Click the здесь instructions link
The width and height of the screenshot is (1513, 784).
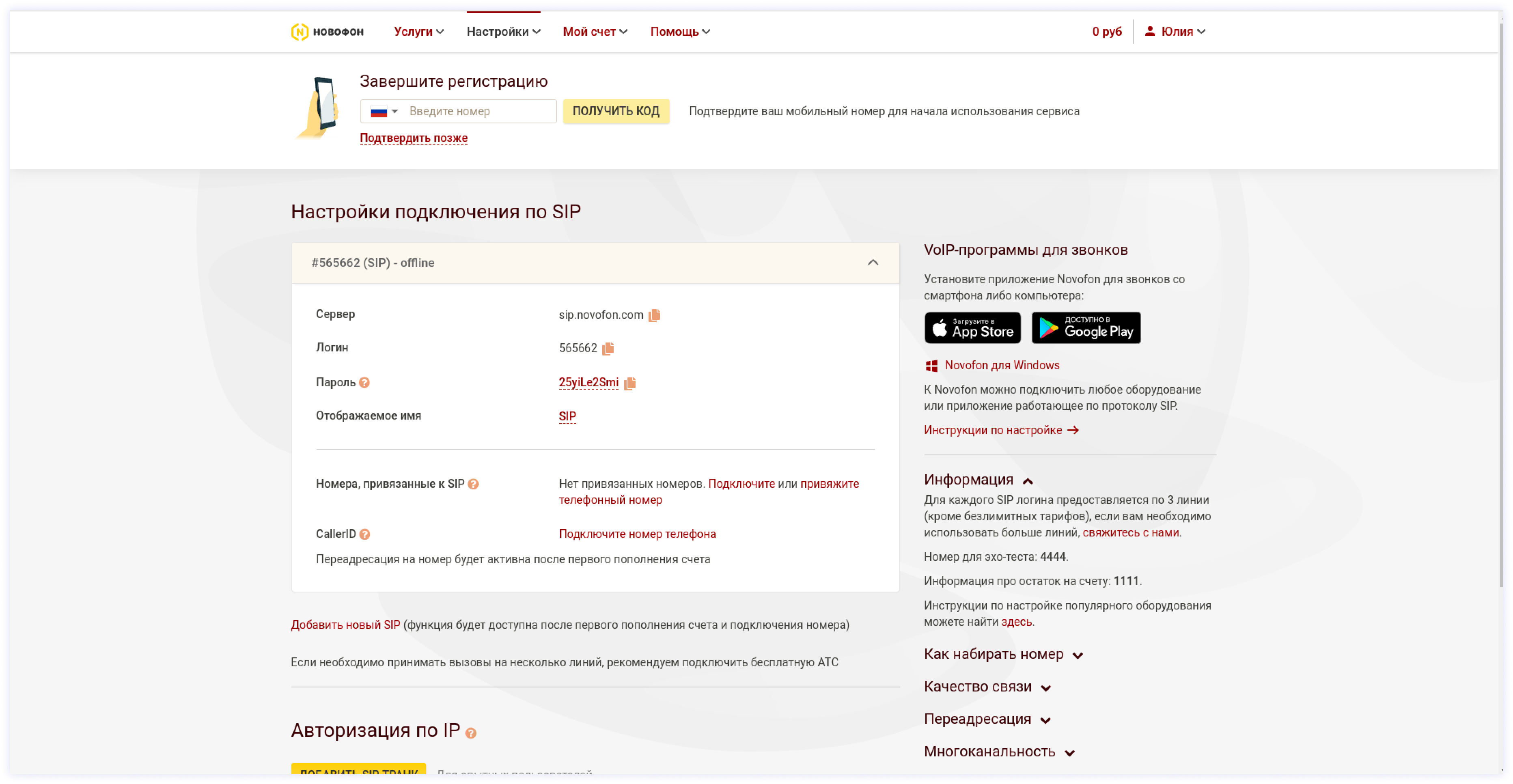pyautogui.click(x=1016, y=622)
